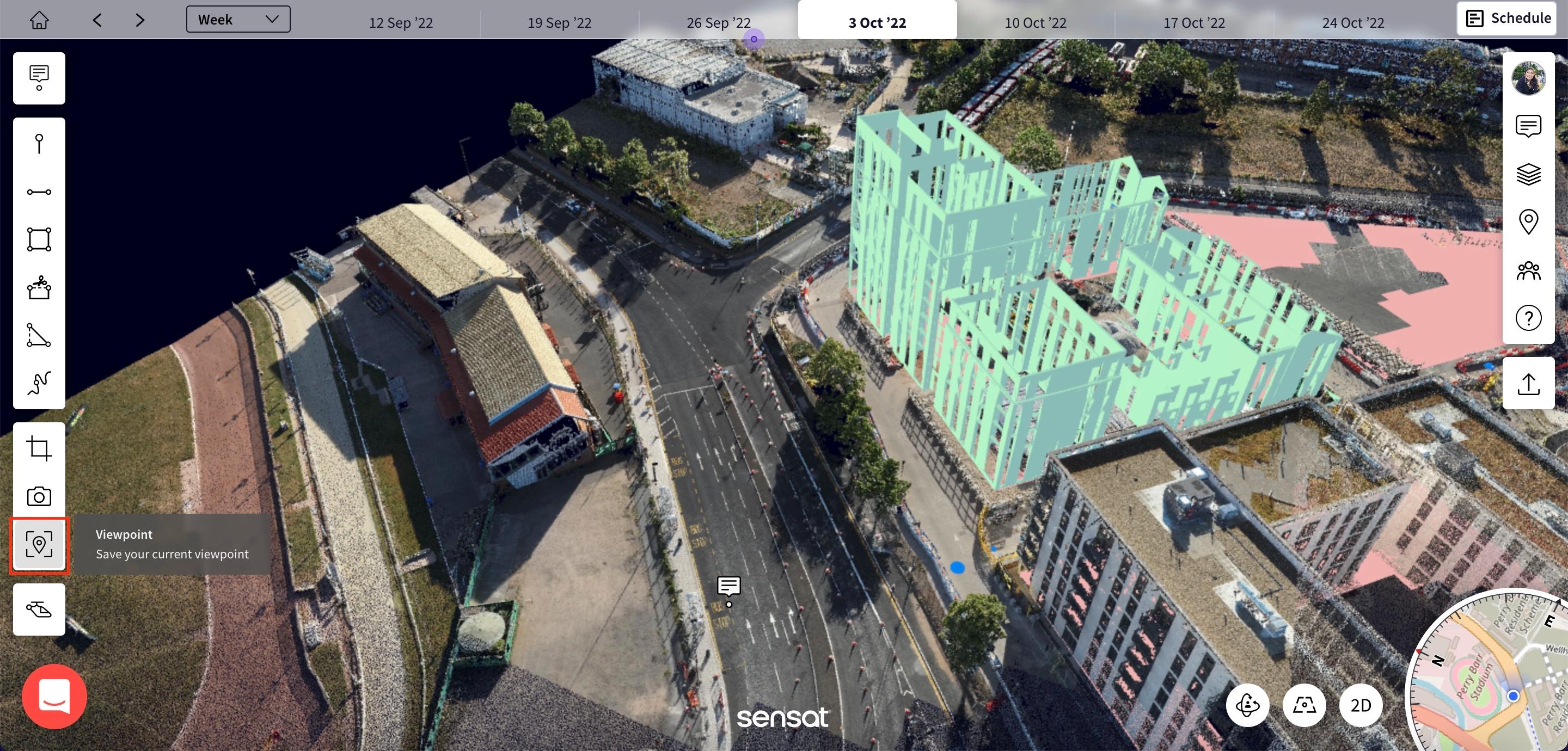Select the area polygon measurement tool
The height and width of the screenshot is (751, 1568).
tap(39, 239)
